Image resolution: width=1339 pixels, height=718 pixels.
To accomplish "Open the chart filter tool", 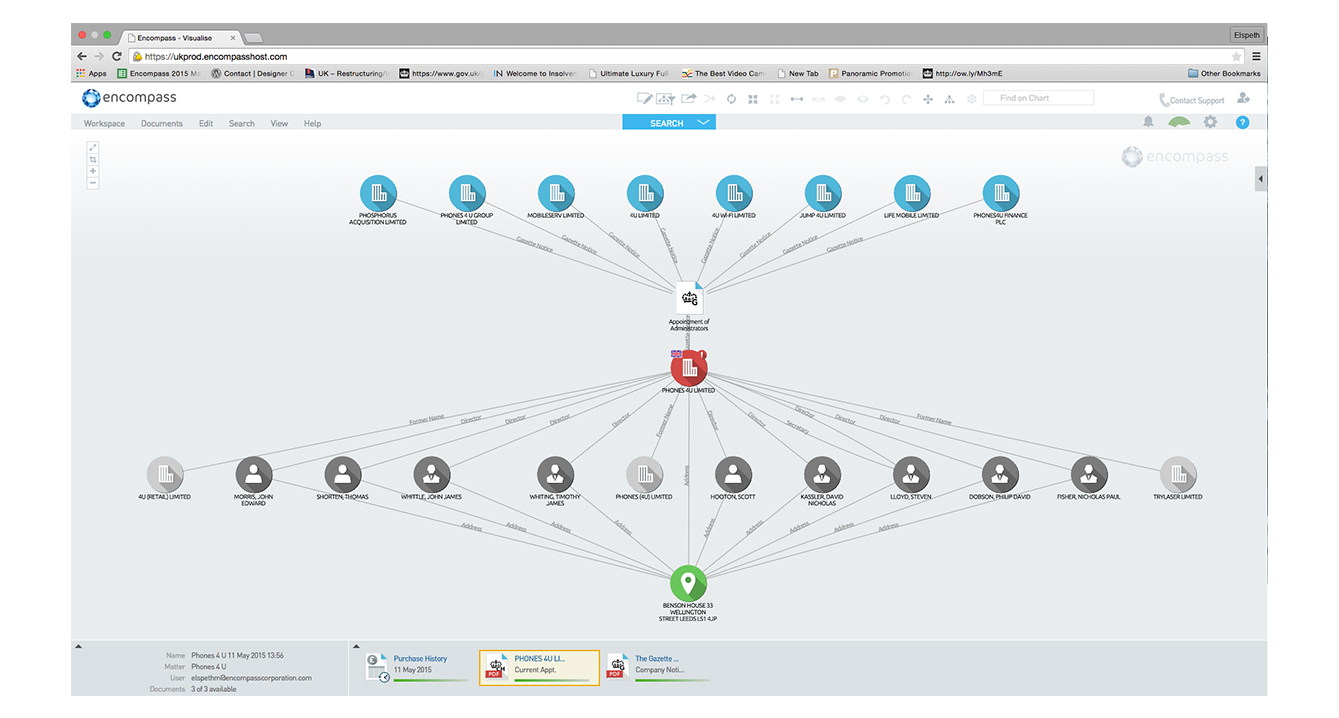I will tap(665, 98).
